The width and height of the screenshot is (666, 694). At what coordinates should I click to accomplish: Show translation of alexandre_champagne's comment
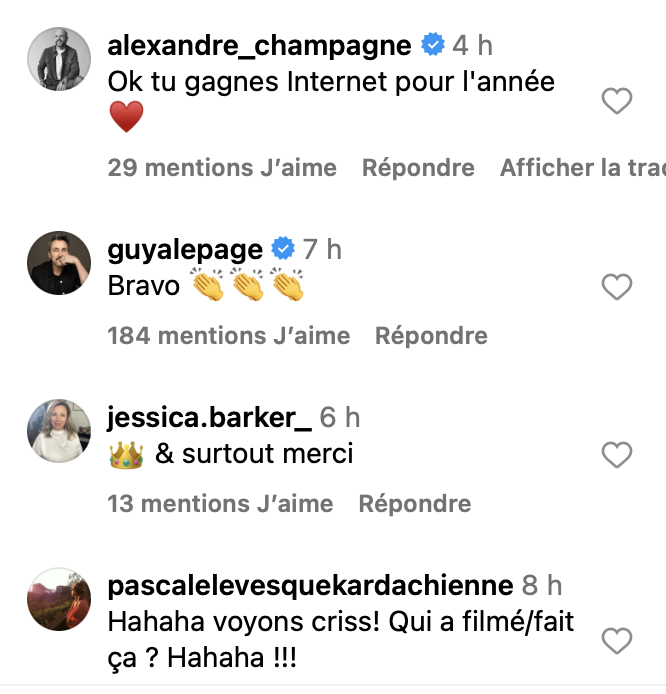[x=582, y=169]
